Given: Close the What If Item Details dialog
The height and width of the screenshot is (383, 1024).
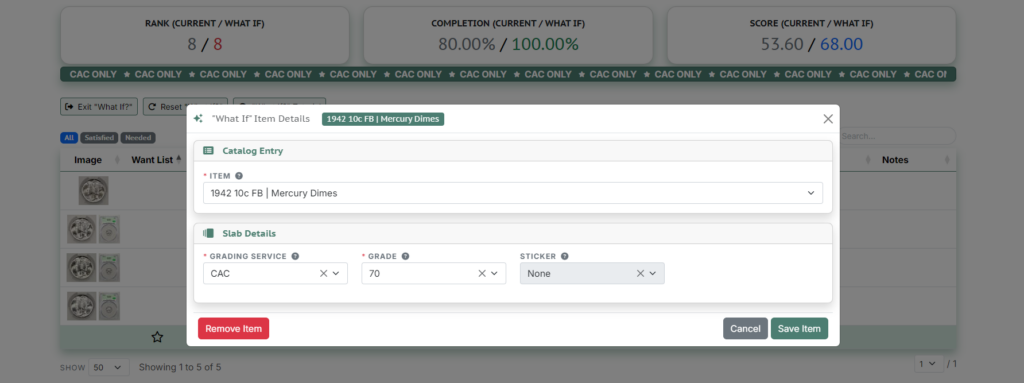Looking at the screenshot, I should tap(828, 119).
